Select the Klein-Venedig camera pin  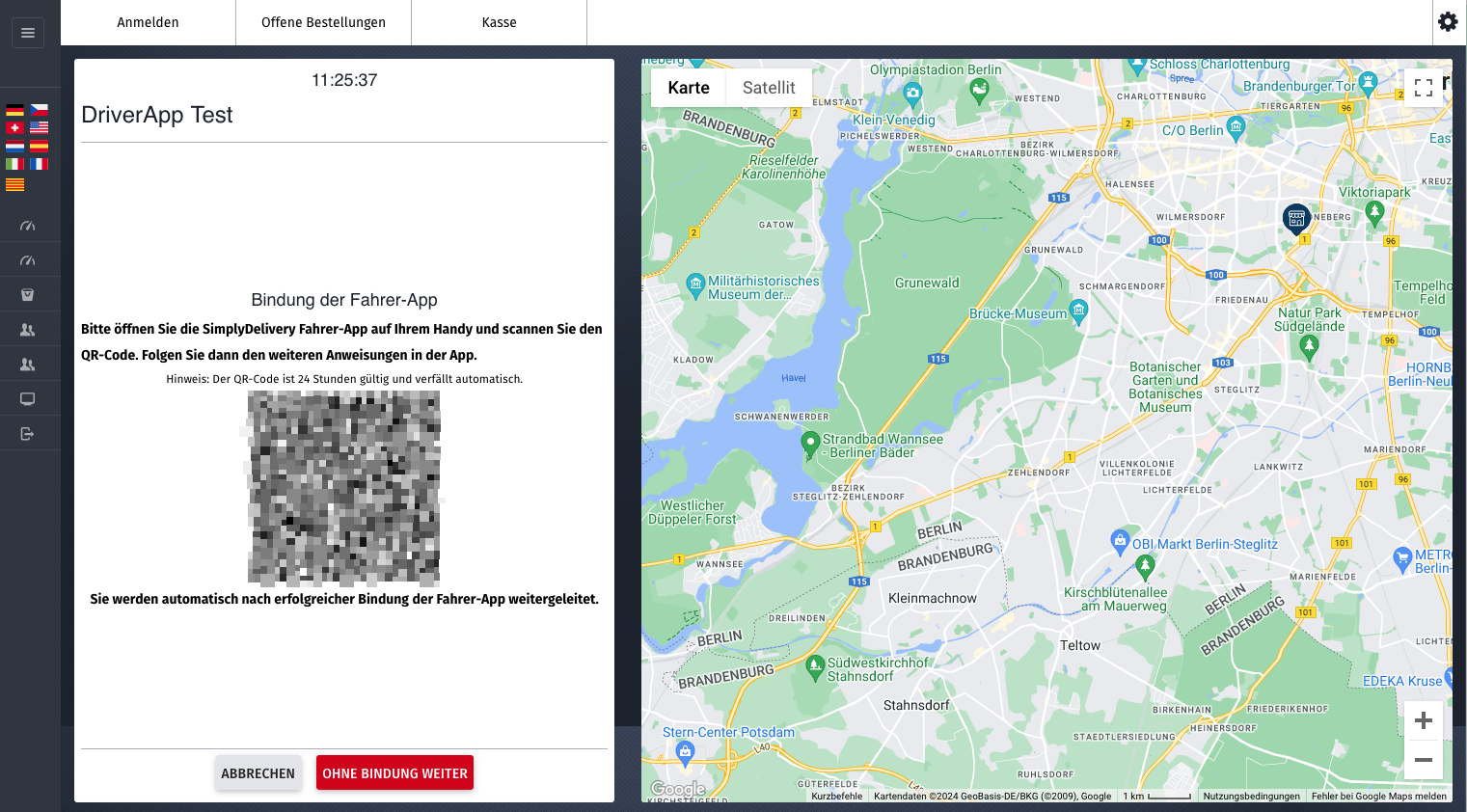tap(912, 95)
